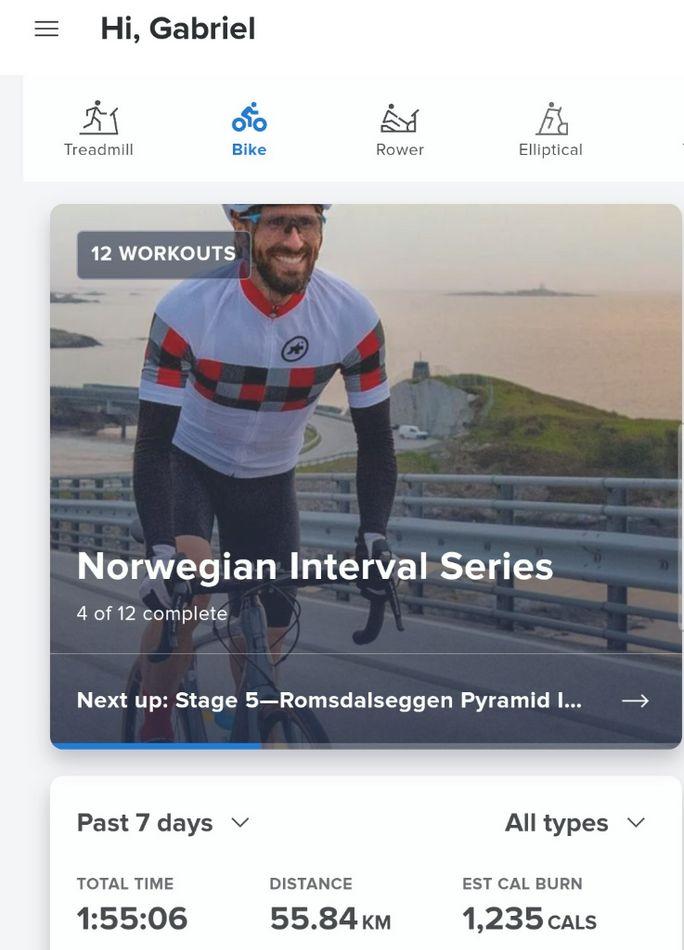Screen dimensions: 684x950
Task: Click the arrow beside Next up Stage 5
Action: (x=635, y=700)
